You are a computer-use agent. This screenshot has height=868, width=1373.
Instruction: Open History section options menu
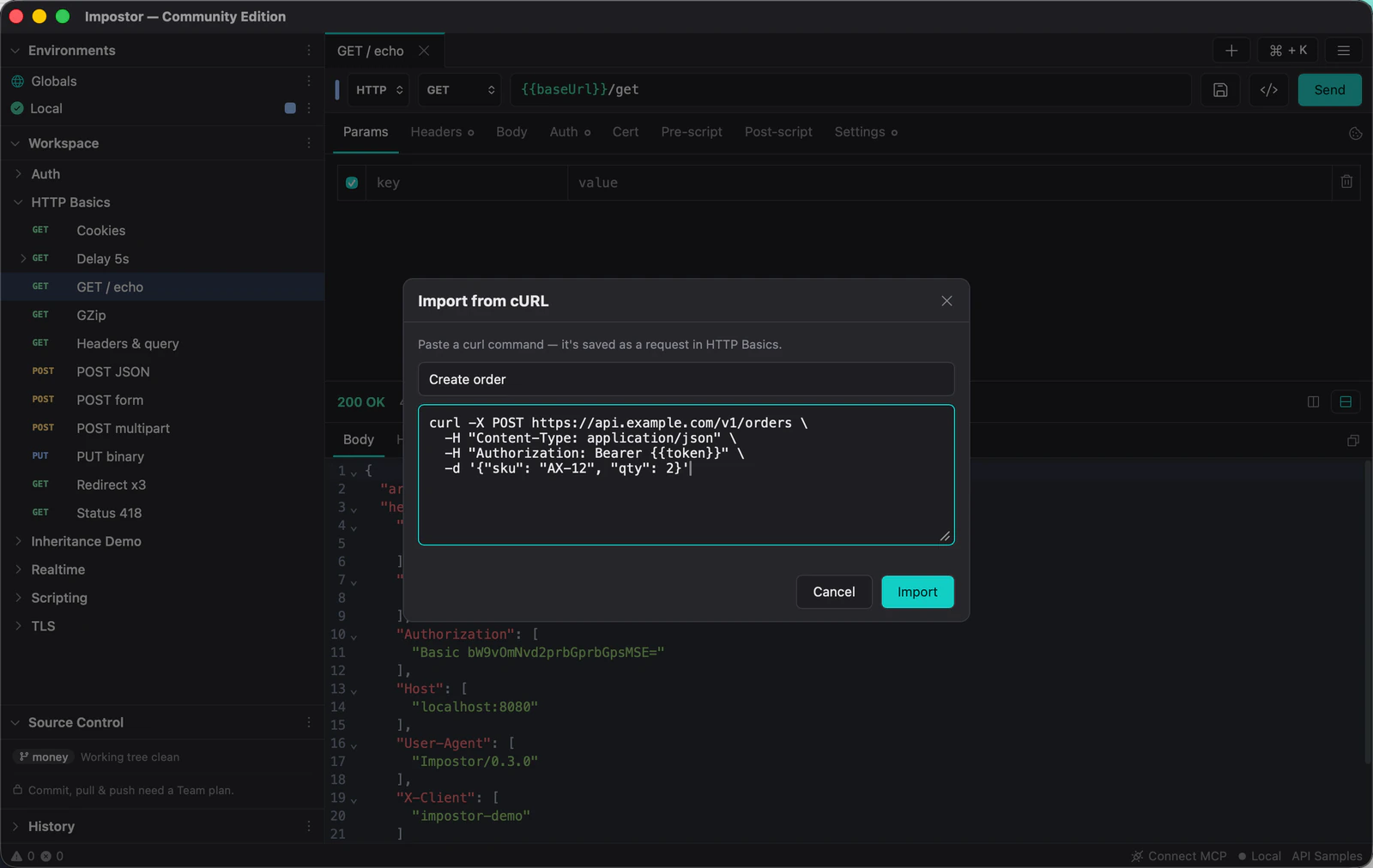[309, 826]
